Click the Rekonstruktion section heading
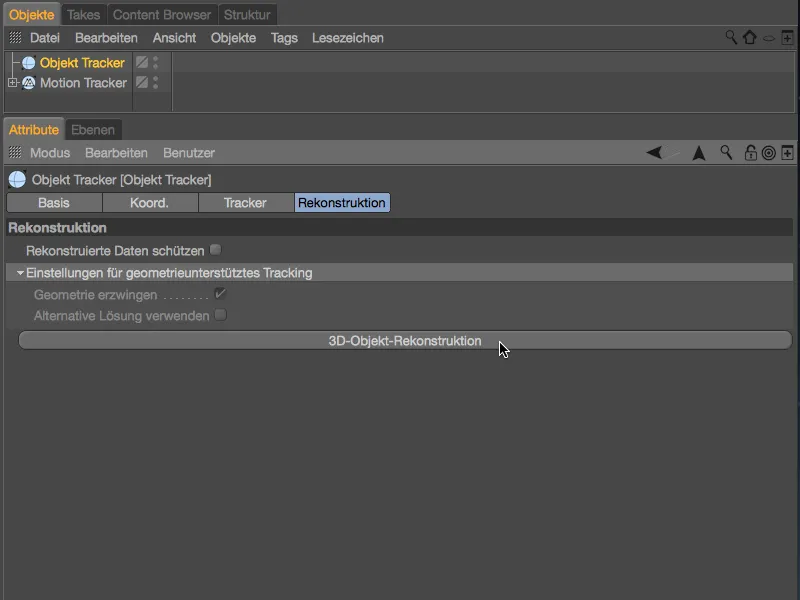 (x=57, y=228)
